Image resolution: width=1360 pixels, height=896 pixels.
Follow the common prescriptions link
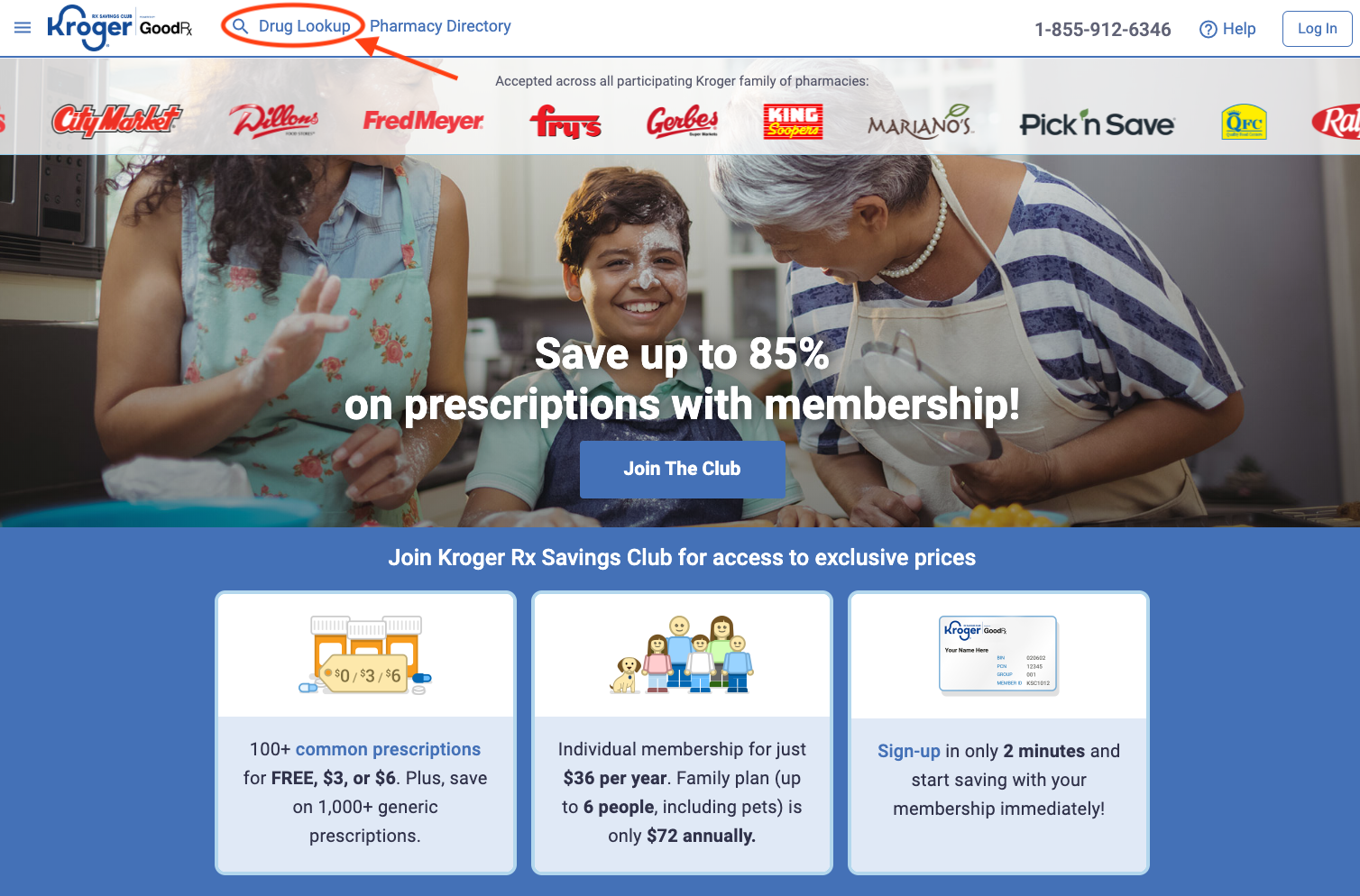pos(388,749)
